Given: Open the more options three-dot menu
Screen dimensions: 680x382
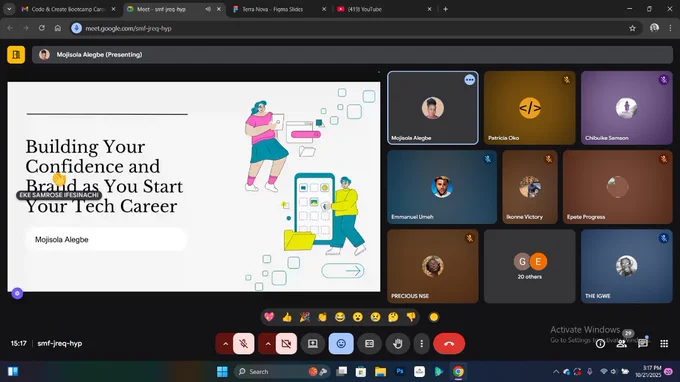Looking at the screenshot, I should coord(422,344).
